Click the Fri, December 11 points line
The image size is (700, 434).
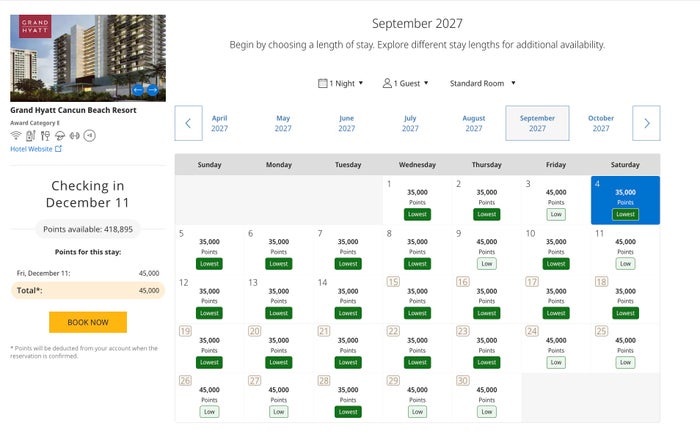pos(88,273)
